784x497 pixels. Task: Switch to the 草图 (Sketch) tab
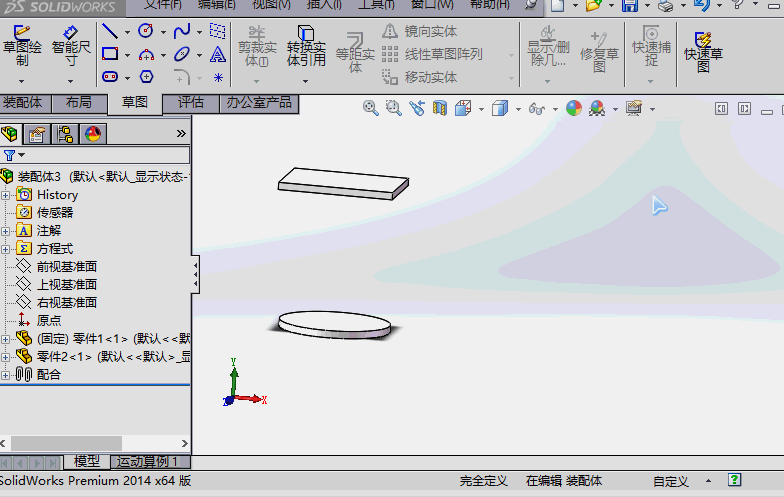[134, 103]
